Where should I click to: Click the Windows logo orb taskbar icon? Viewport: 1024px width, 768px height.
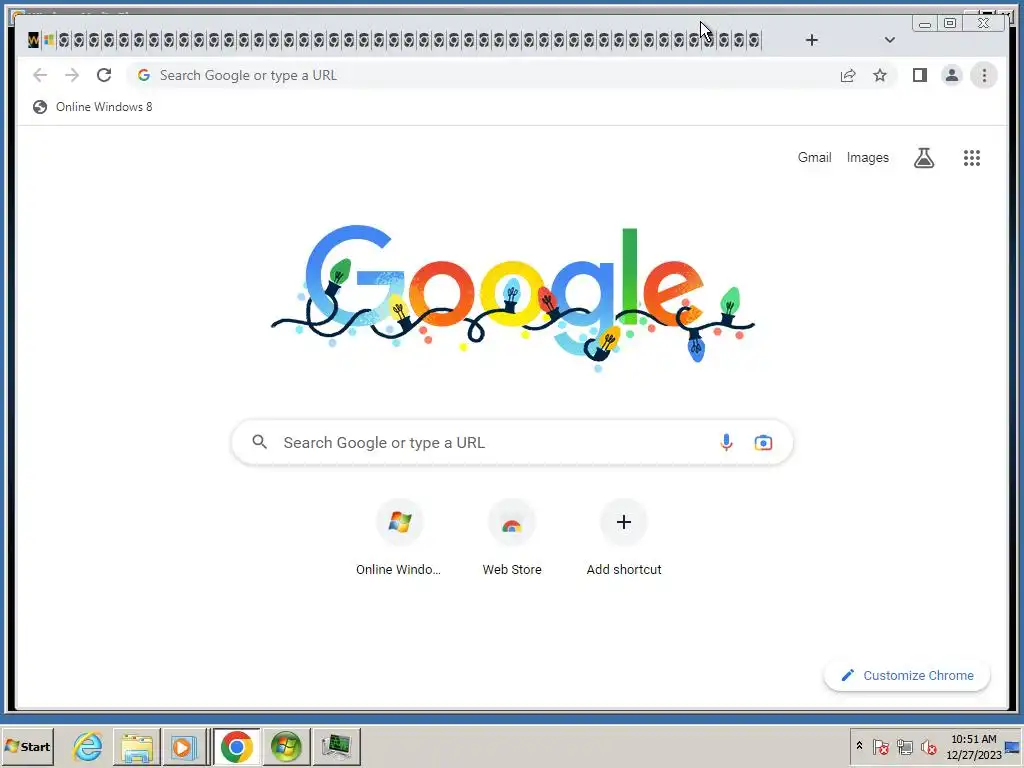click(286, 746)
